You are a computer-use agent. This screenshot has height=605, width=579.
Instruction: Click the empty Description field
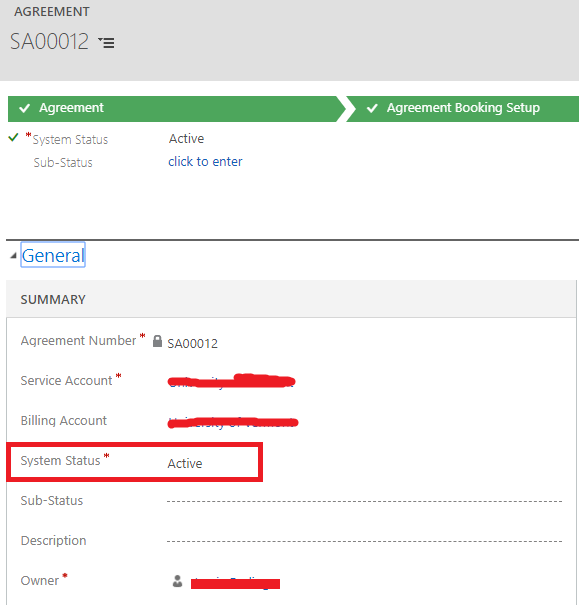pos(364,541)
